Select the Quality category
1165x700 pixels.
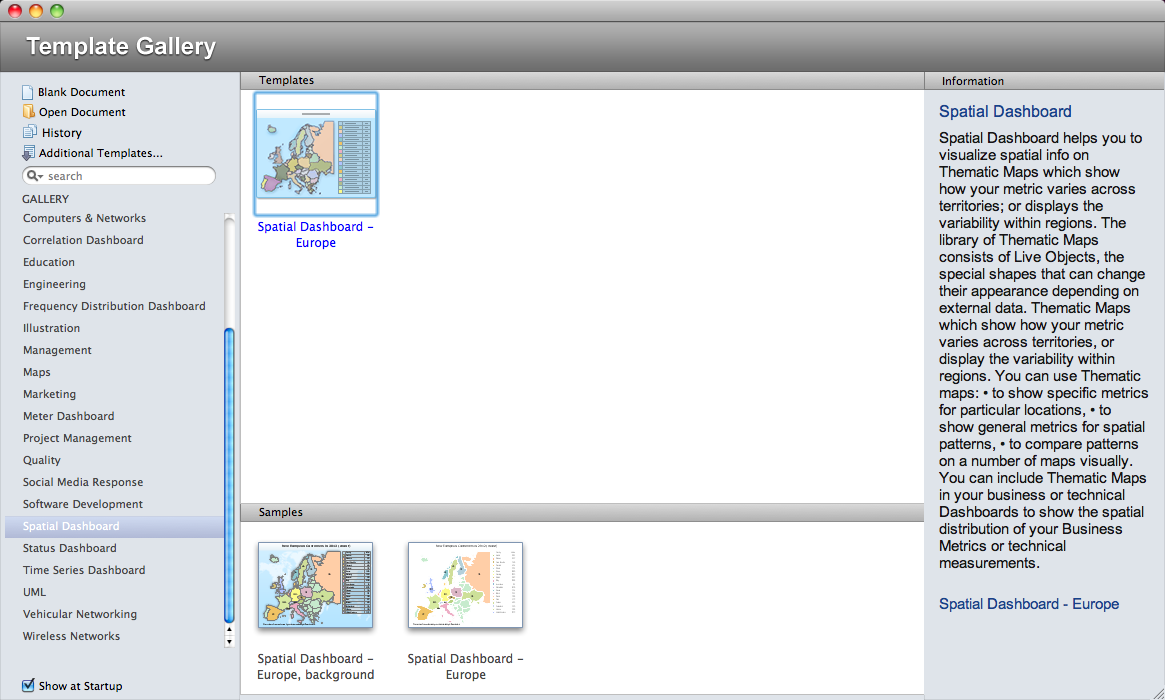(x=42, y=460)
